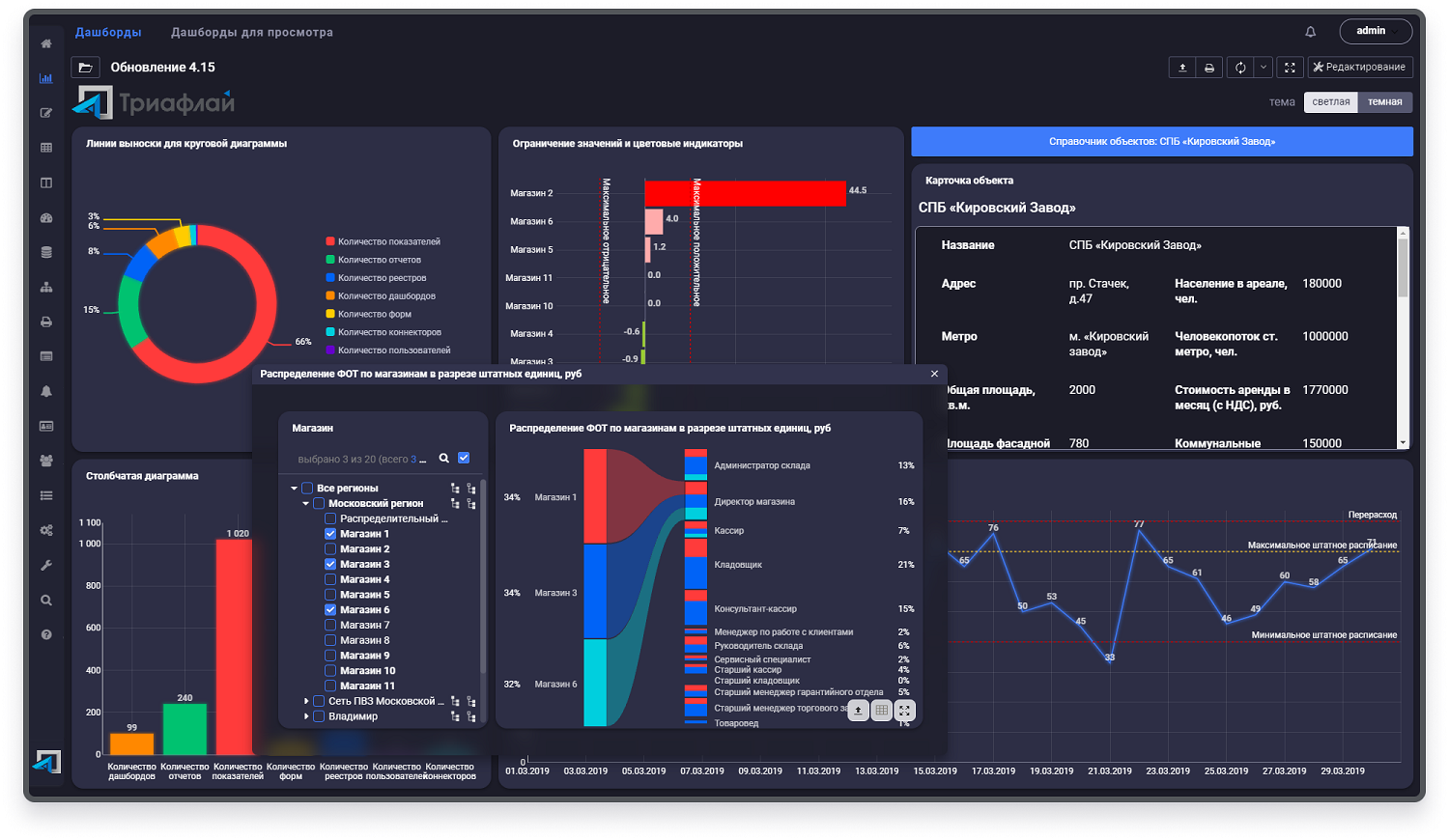The image size is (1449, 840).
Task: Open the database icon in left sidebar
Action: pos(45,253)
